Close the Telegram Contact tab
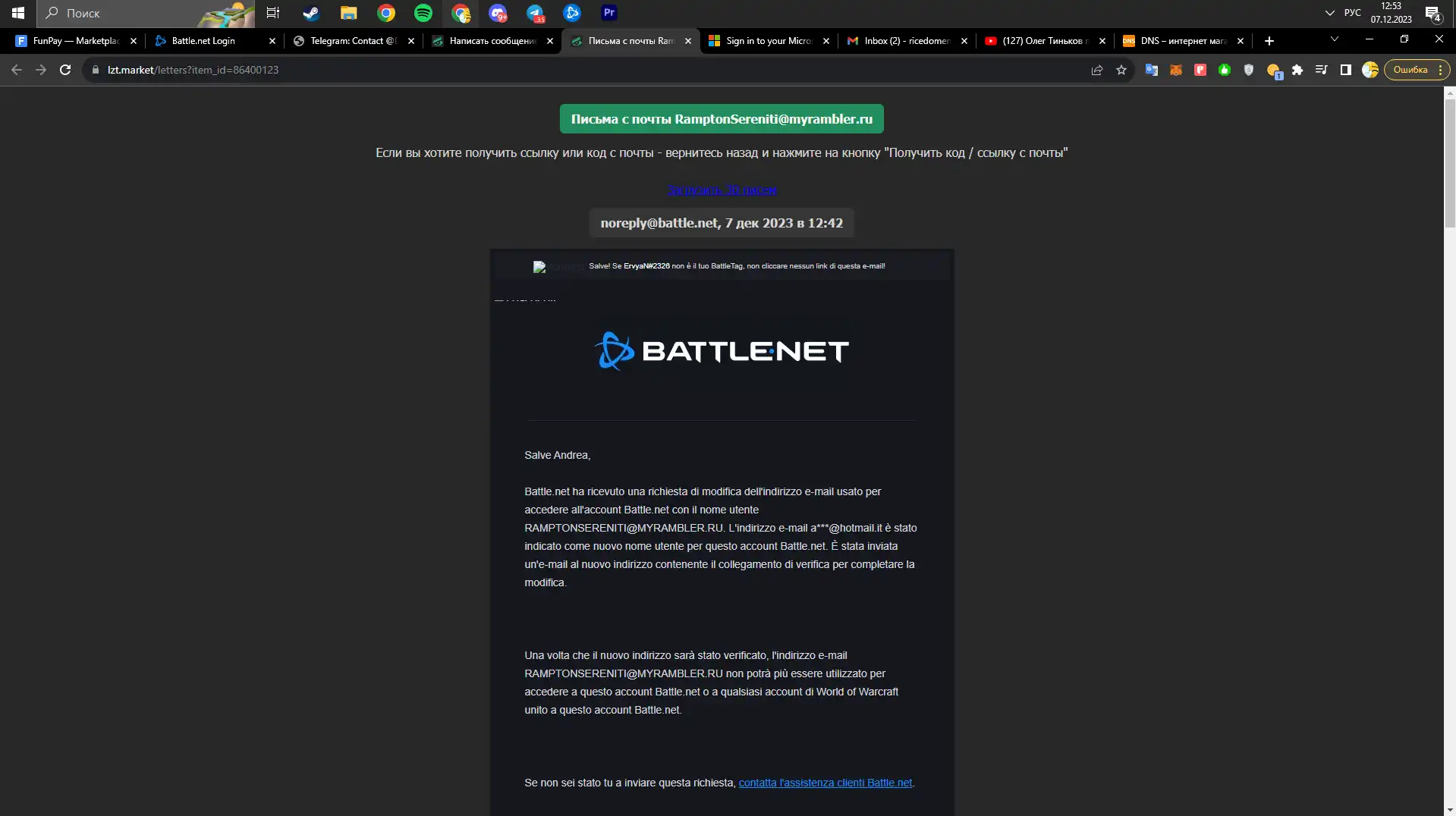This screenshot has height=816, width=1456. tap(411, 41)
